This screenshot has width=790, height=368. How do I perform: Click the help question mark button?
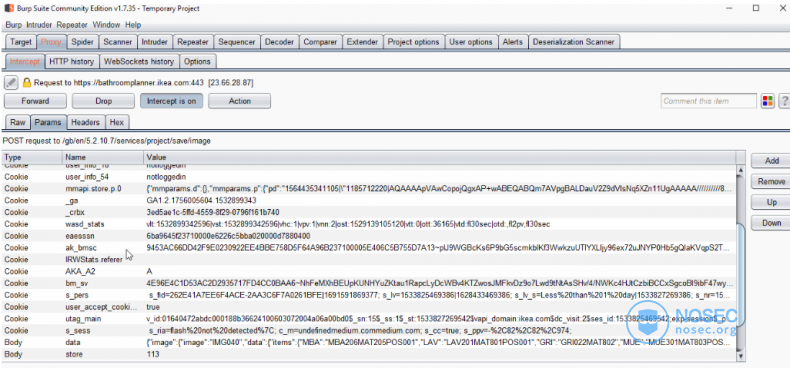click(x=784, y=101)
